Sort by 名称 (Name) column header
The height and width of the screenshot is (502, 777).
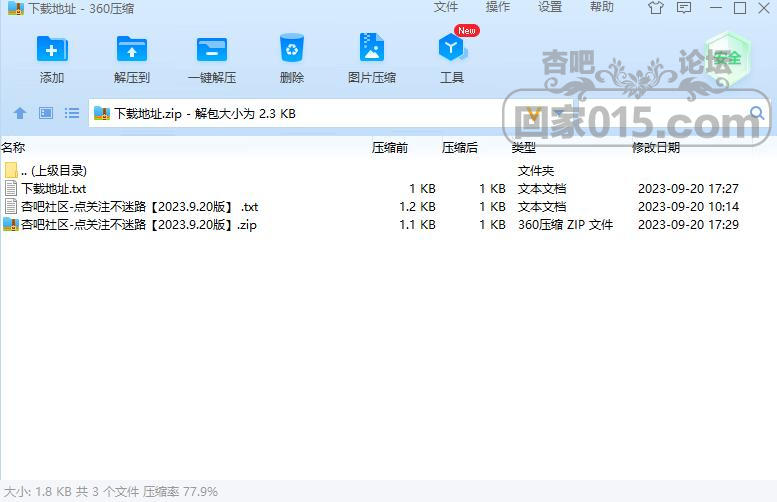pyautogui.click(x=13, y=148)
